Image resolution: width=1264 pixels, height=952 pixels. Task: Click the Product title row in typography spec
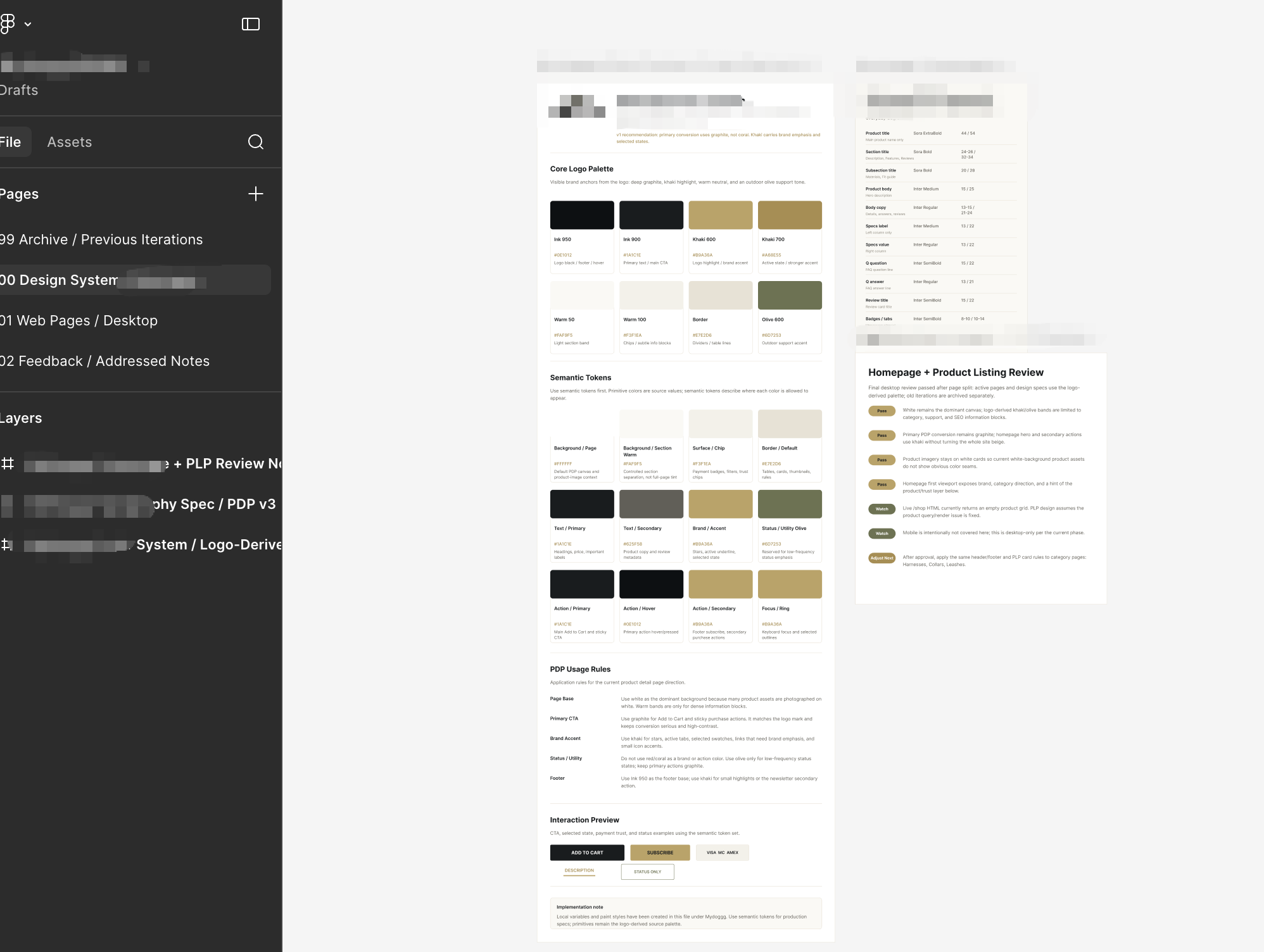click(941, 136)
